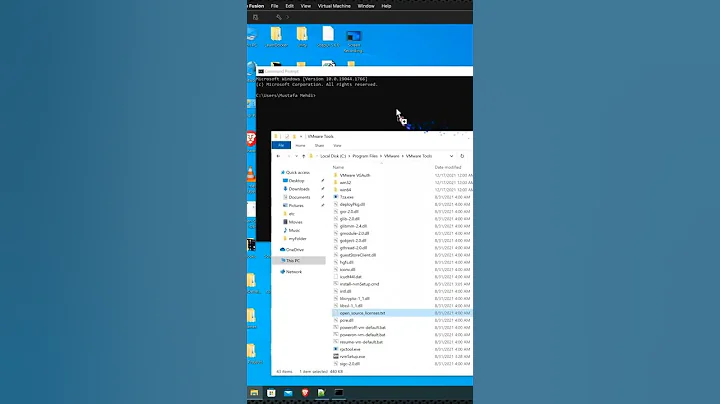Click the Refresh button next to the address bar
The height and width of the screenshot is (404, 720).
[x=462, y=156]
